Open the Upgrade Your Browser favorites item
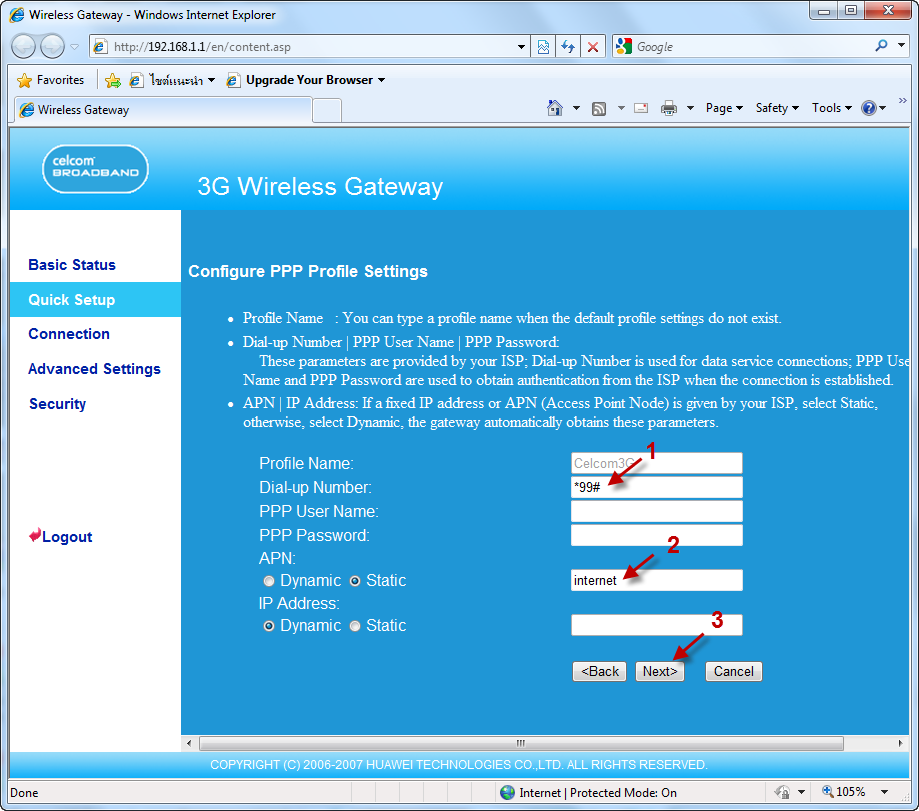Screen dimensions: 919x811 (306, 80)
